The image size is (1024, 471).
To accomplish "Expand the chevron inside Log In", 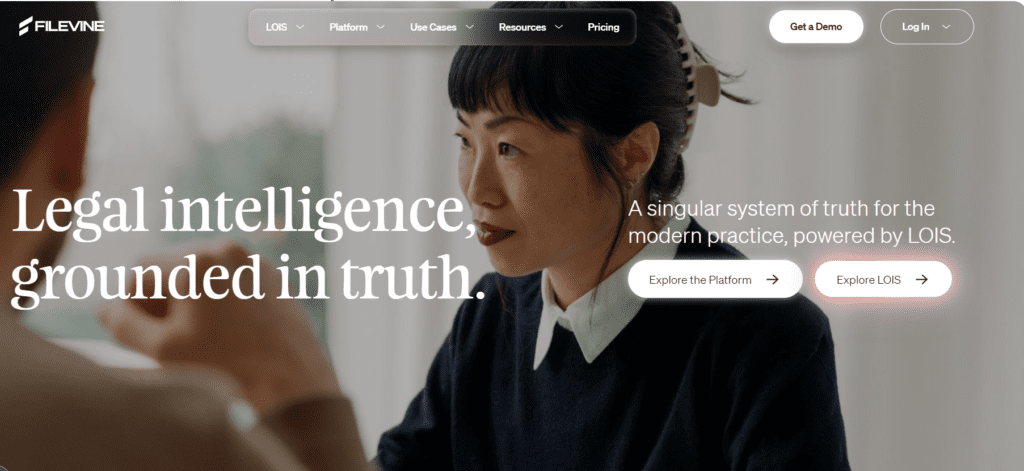I will [946, 27].
